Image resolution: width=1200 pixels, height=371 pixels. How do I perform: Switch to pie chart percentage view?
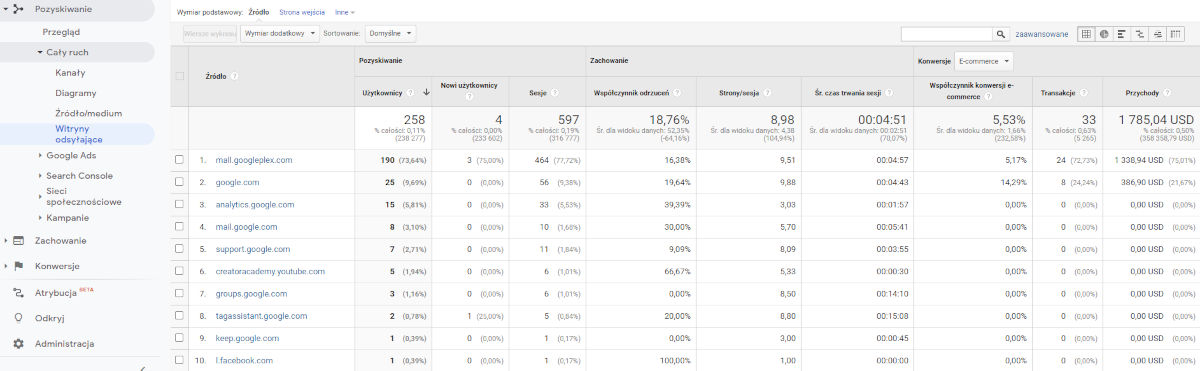click(1104, 33)
